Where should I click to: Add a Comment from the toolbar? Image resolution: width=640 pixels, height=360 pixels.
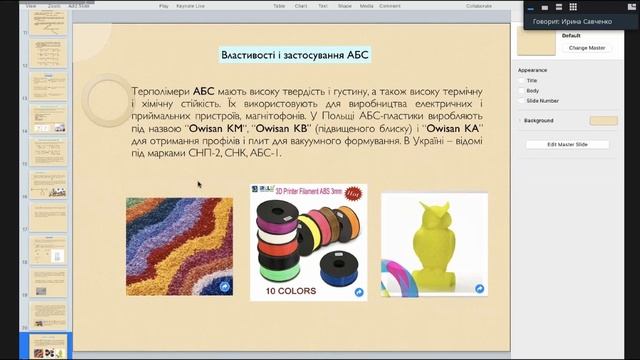[x=390, y=6]
